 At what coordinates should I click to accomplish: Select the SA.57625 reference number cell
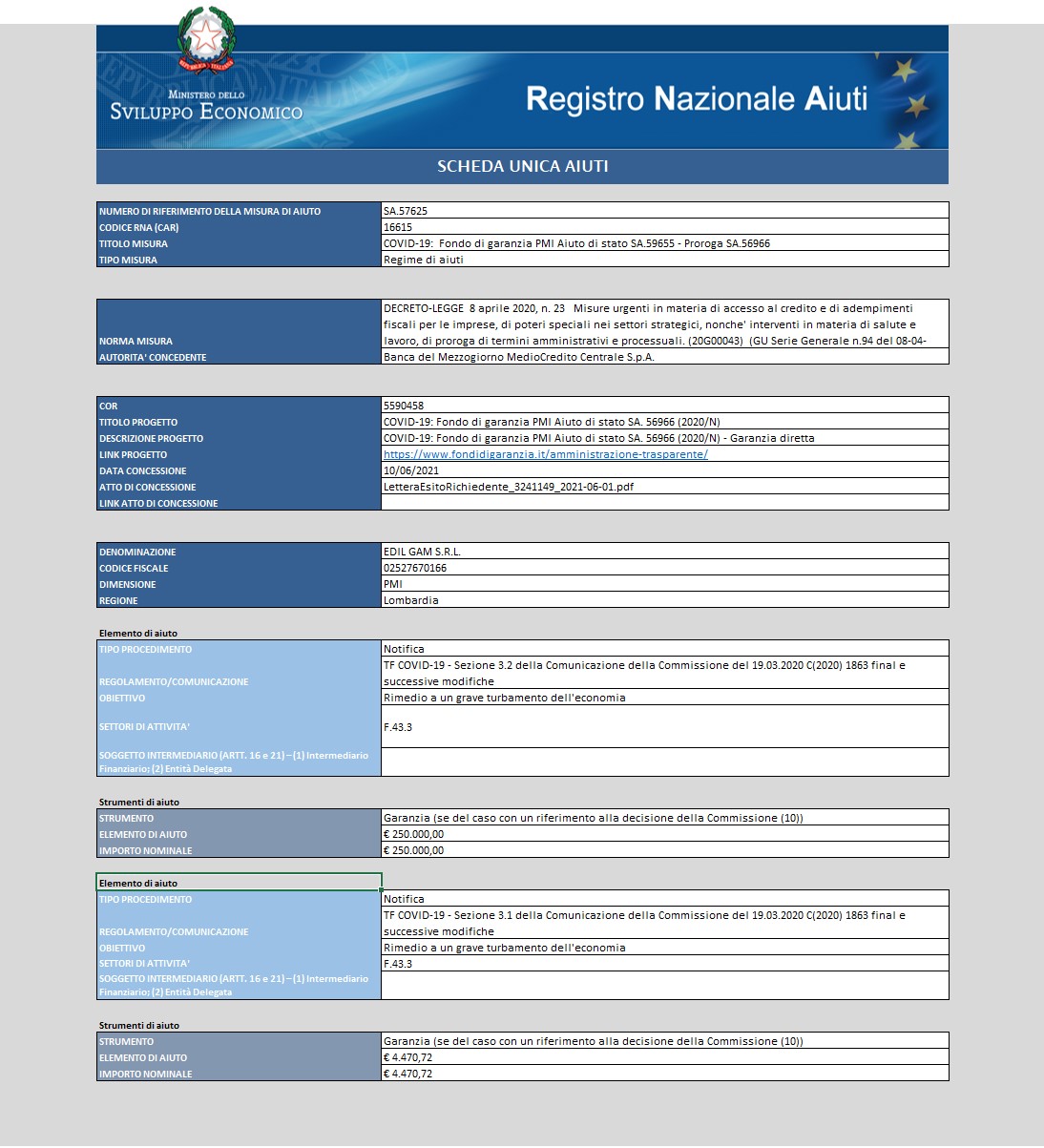click(x=665, y=211)
